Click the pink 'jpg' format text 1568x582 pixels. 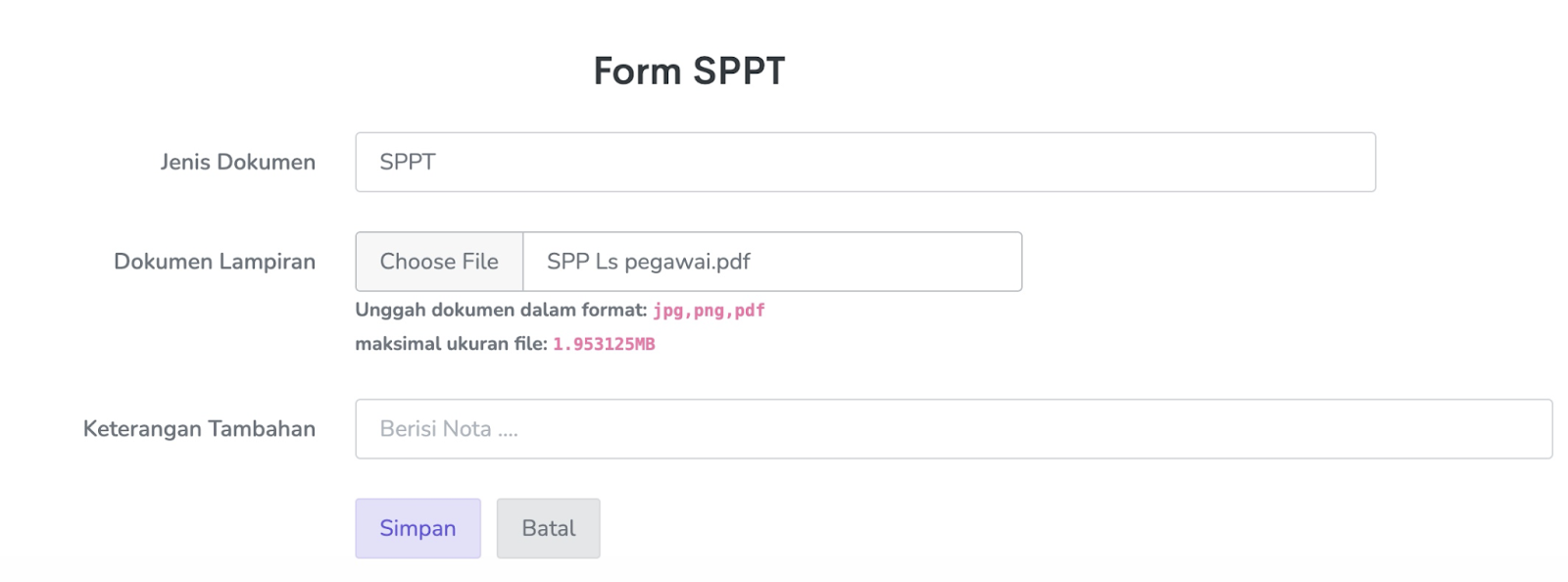coord(667,311)
